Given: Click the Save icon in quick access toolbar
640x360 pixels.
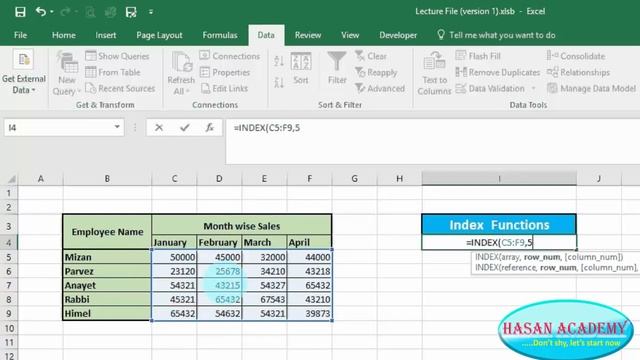Looking at the screenshot, I should pos(20,12).
